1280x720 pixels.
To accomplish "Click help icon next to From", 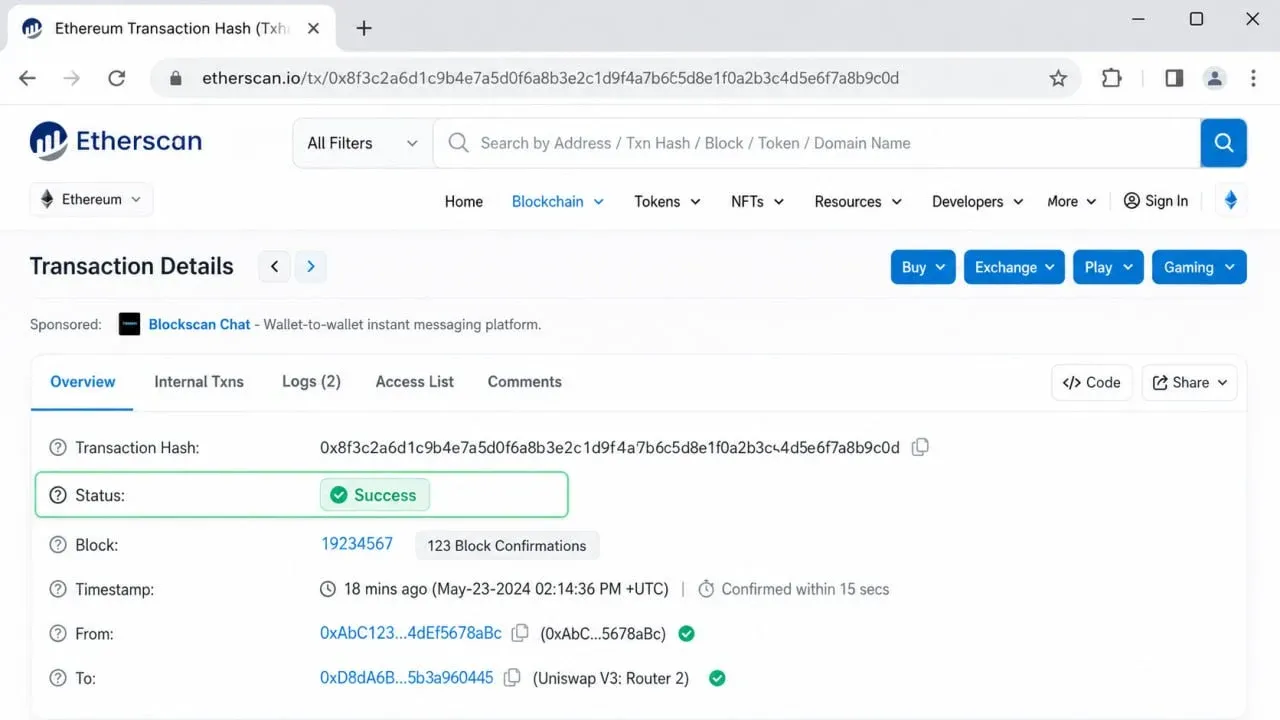I will (x=58, y=634).
